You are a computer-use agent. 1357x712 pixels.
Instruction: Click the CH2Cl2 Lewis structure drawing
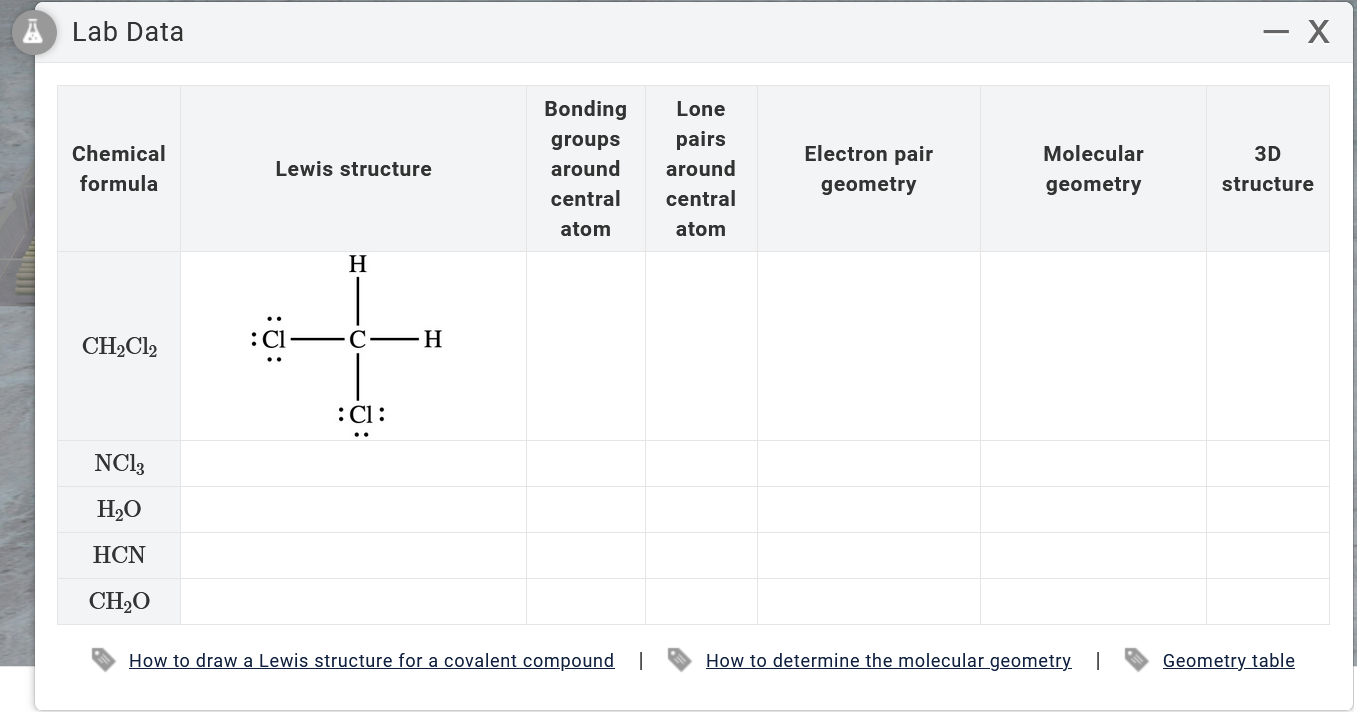[x=353, y=345]
